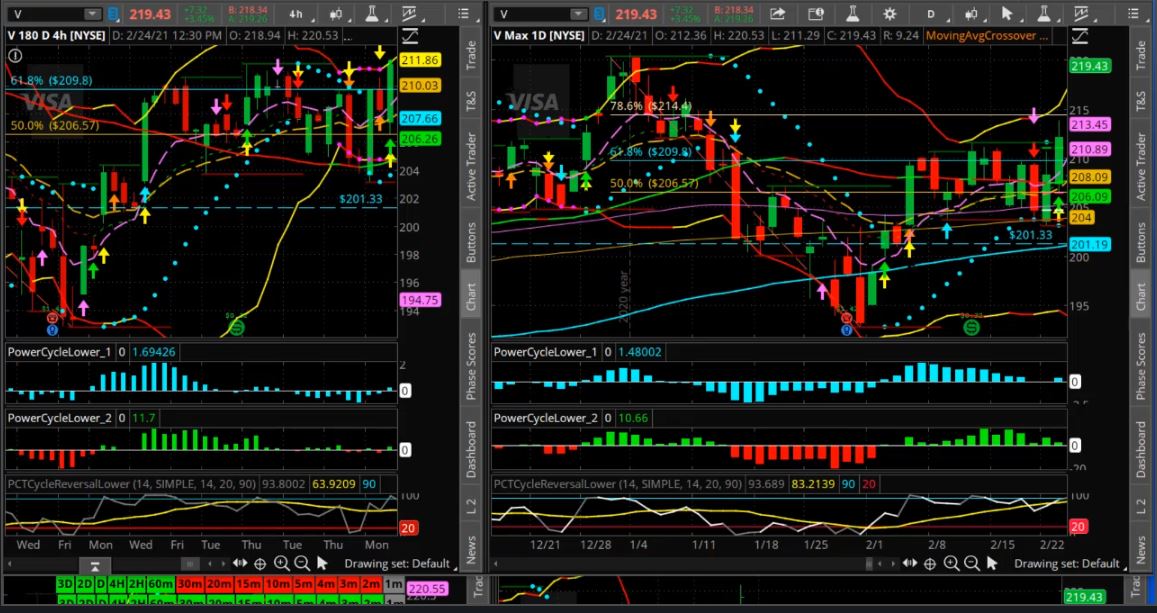This screenshot has width=1157, height=613.
Task: Open the list menu icon on left chart
Action: coord(463,13)
